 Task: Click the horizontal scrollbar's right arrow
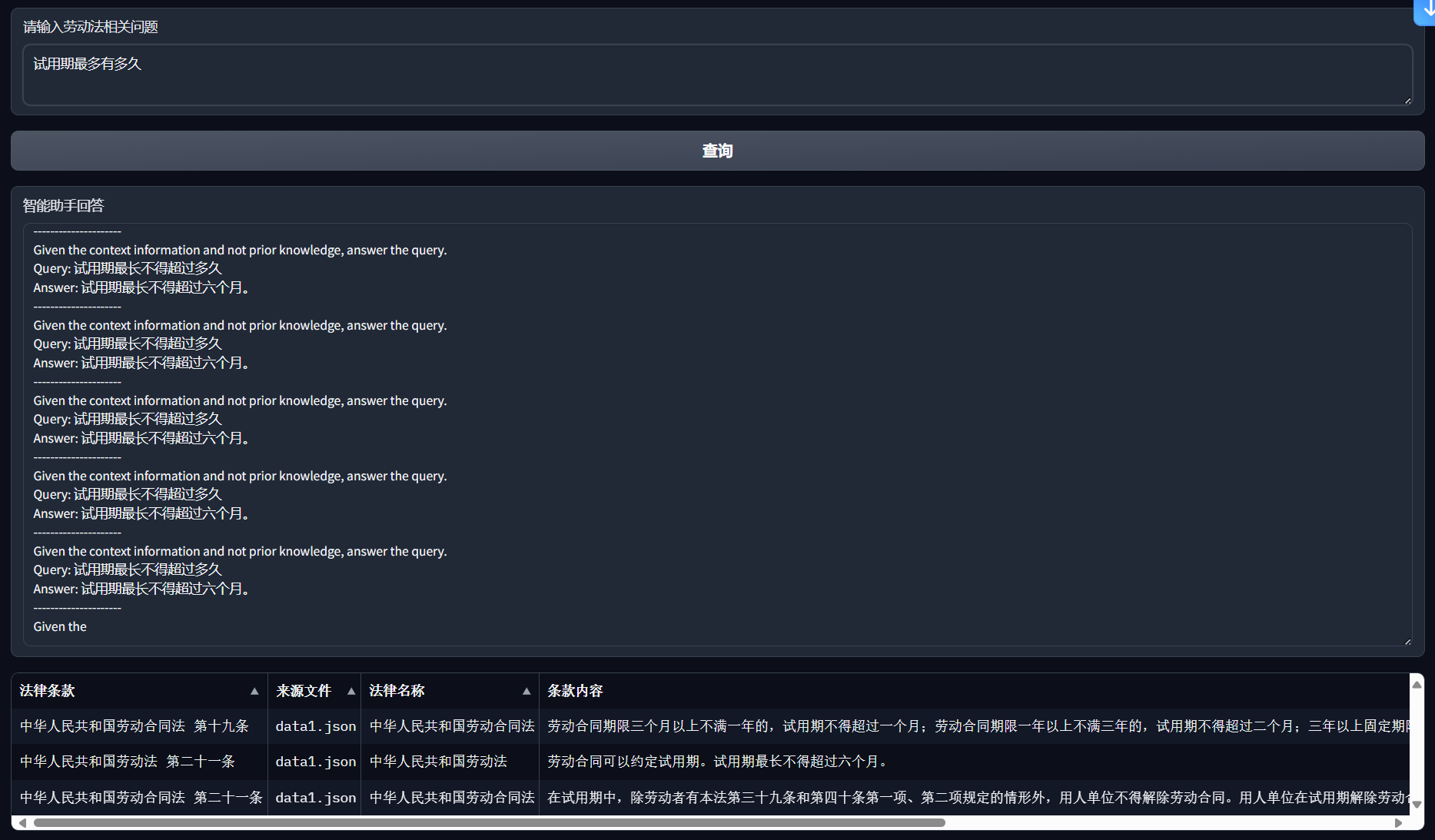[1398, 823]
